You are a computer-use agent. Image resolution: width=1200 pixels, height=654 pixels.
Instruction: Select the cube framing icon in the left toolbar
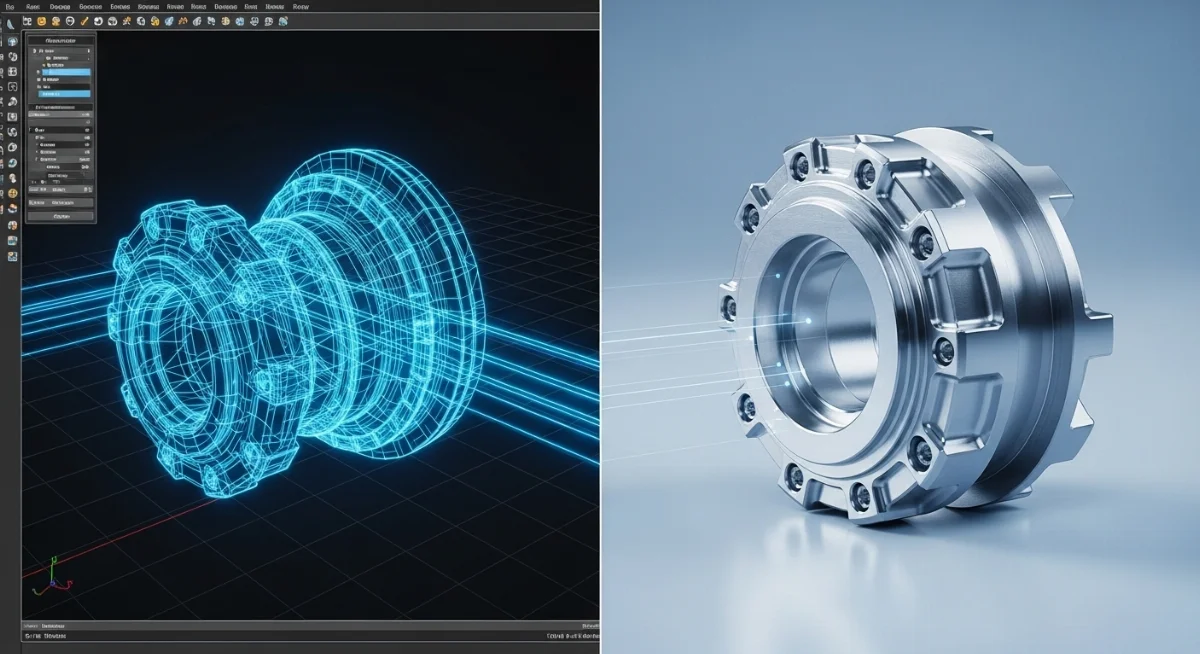(x=11, y=70)
